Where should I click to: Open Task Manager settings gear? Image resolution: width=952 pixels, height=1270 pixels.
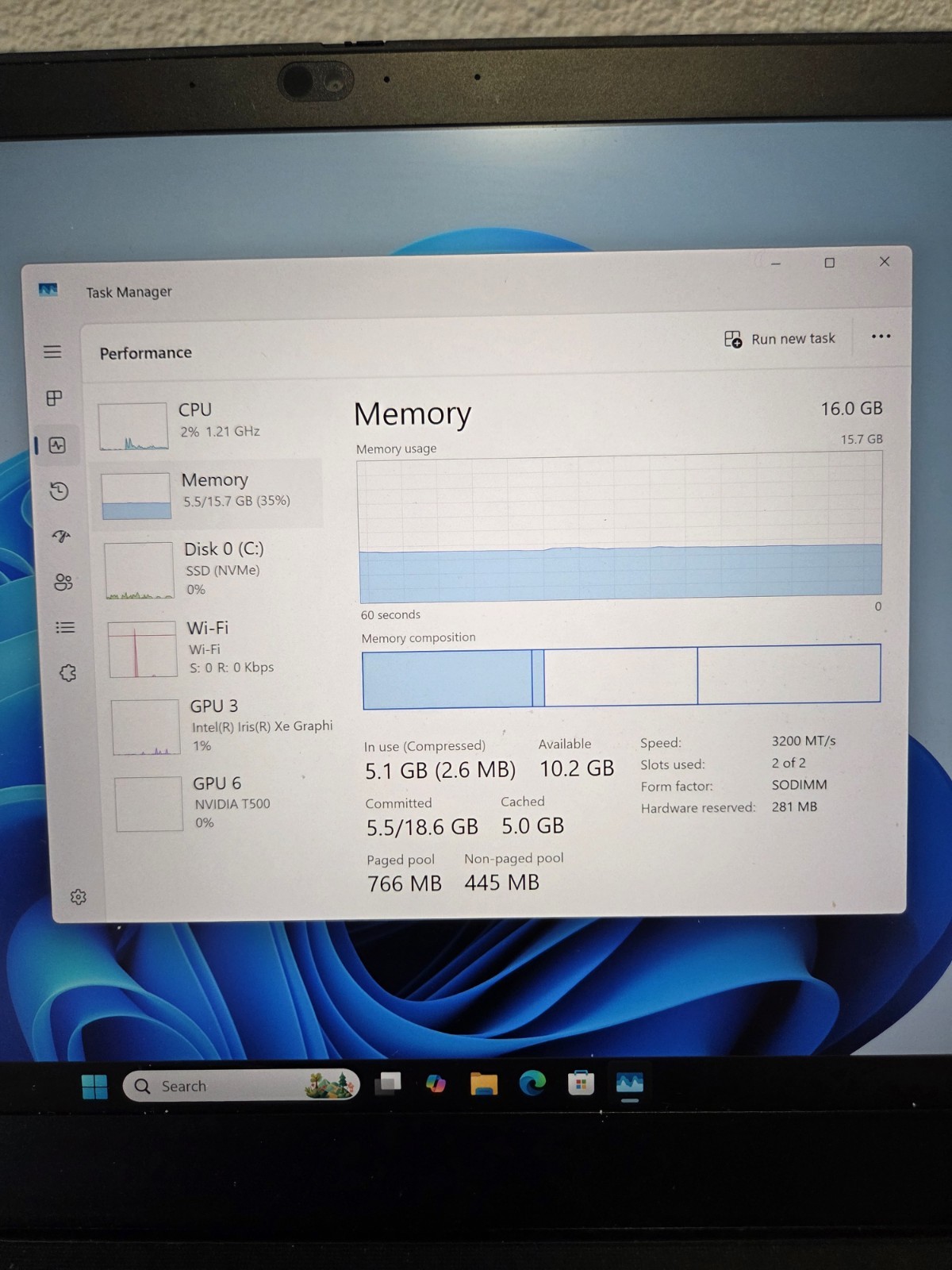coord(78,897)
